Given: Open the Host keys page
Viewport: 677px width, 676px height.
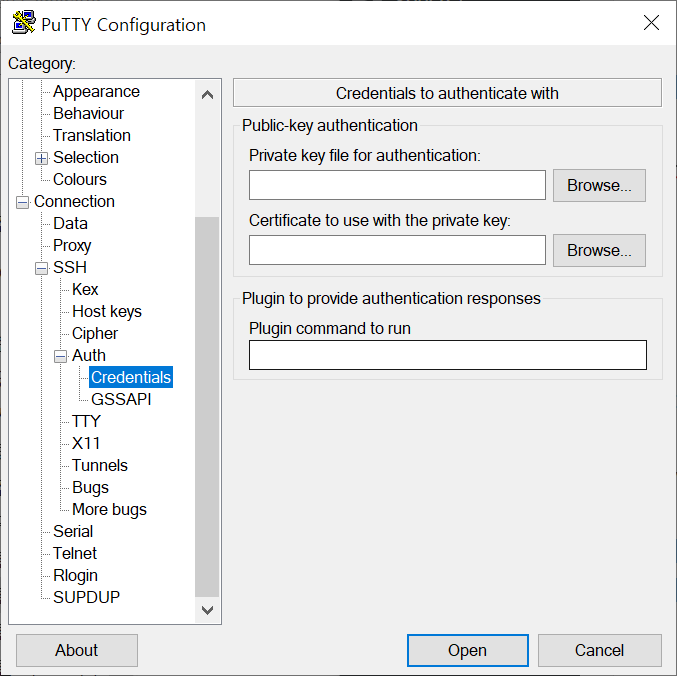Looking at the screenshot, I should [x=107, y=312].
